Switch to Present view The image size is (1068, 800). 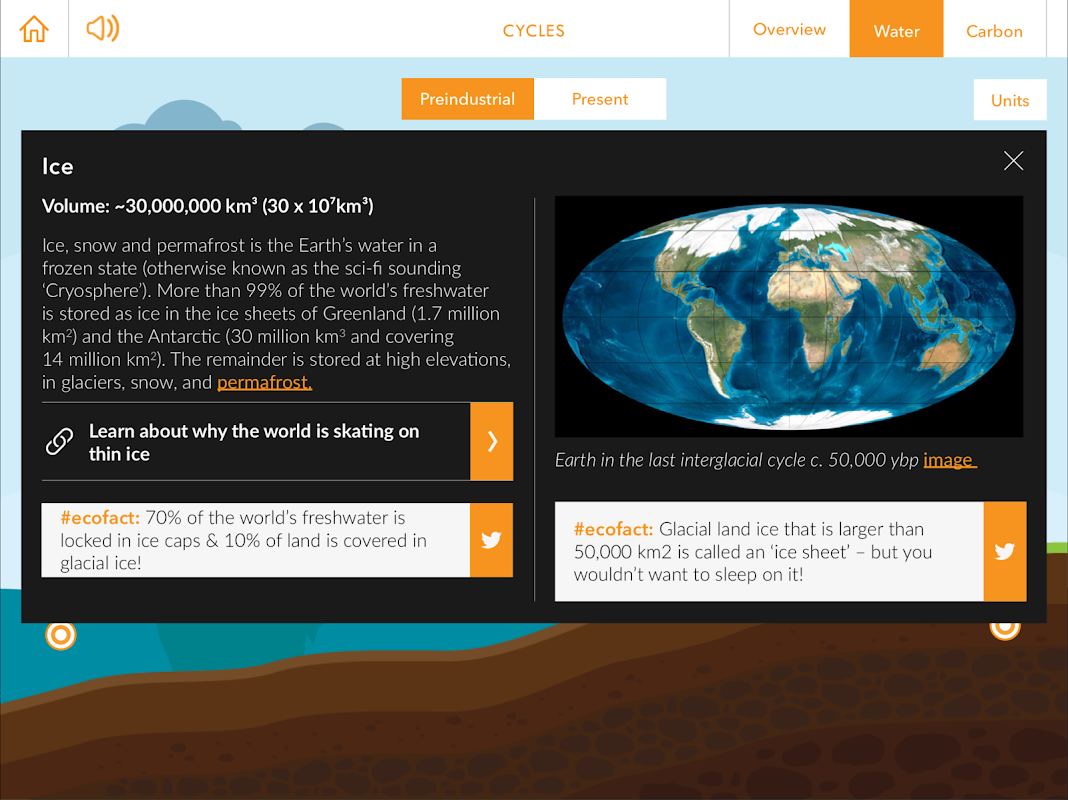coord(599,99)
